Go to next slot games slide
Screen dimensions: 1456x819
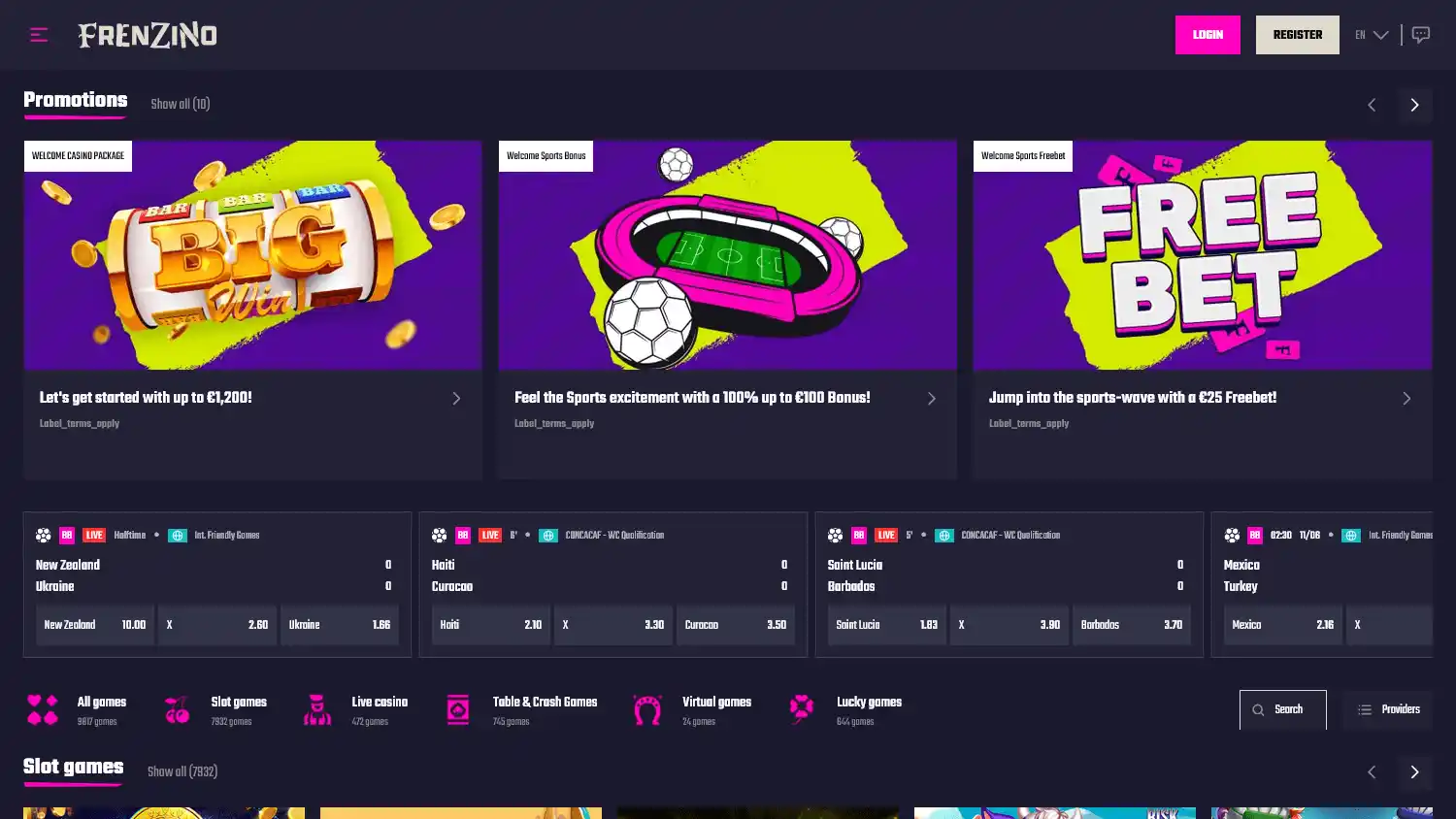[x=1414, y=772]
